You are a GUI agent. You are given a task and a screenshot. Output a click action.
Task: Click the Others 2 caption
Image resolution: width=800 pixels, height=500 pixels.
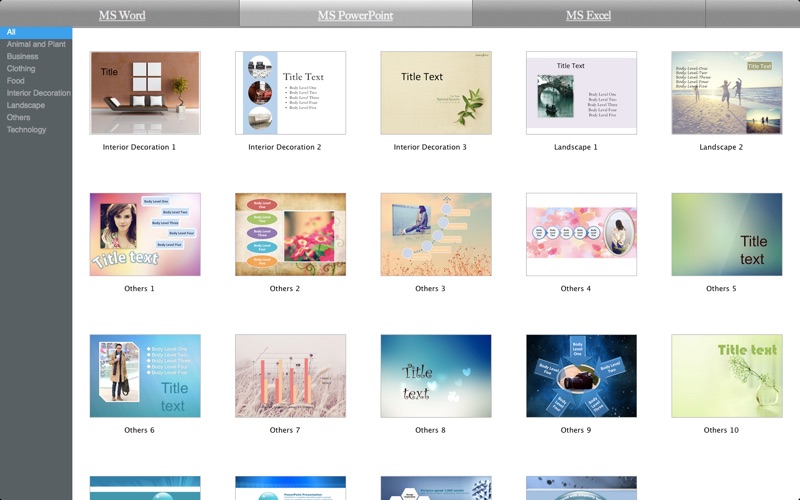pos(285,288)
